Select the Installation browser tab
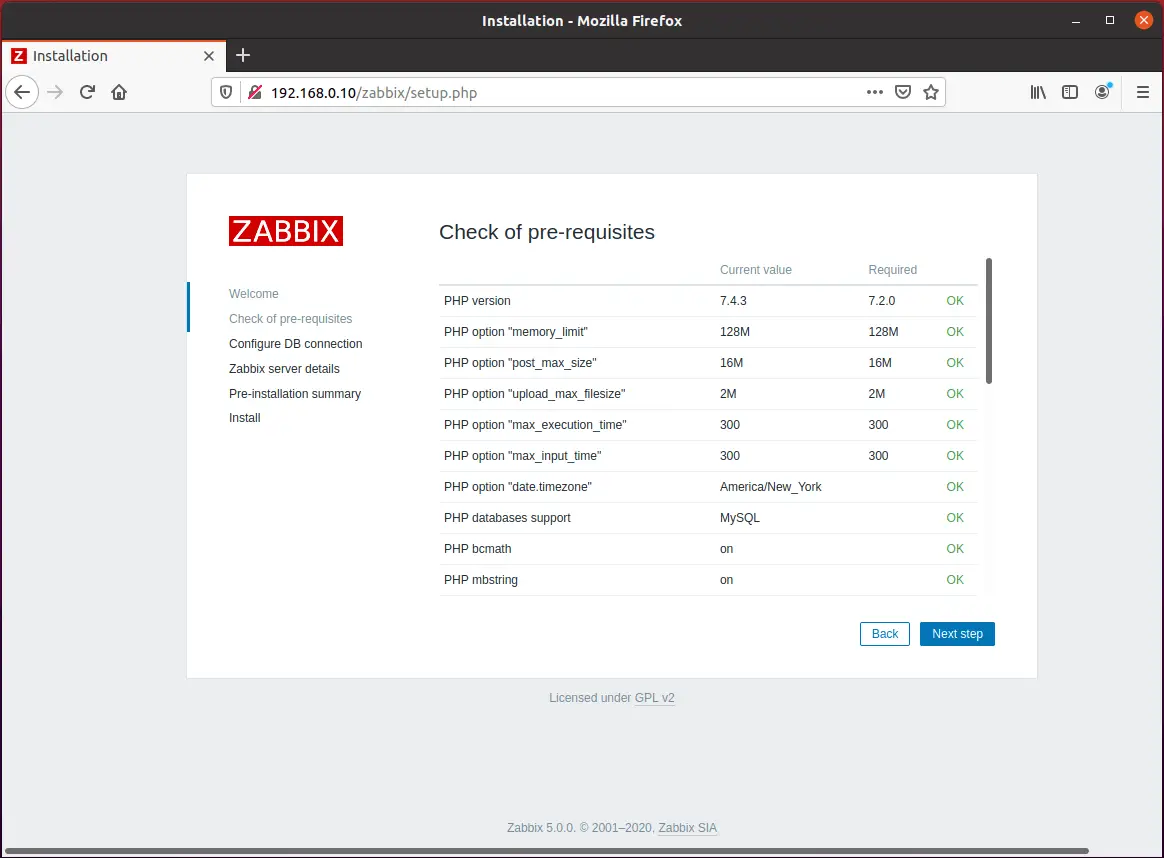The width and height of the screenshot is (1164, 858). click(114, 56)
